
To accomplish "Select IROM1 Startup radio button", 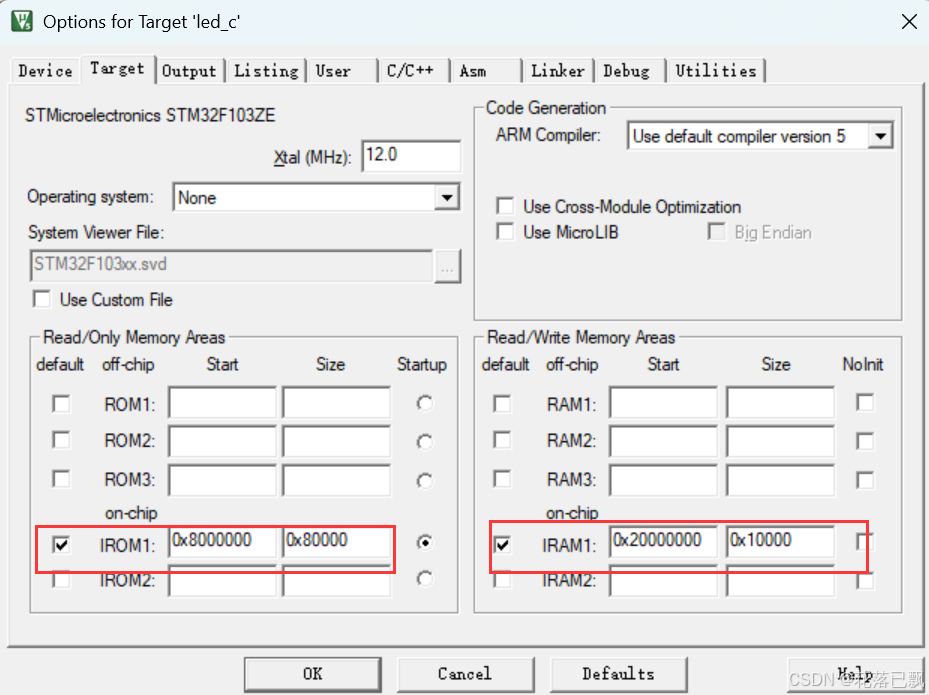I will coord(424,543).
